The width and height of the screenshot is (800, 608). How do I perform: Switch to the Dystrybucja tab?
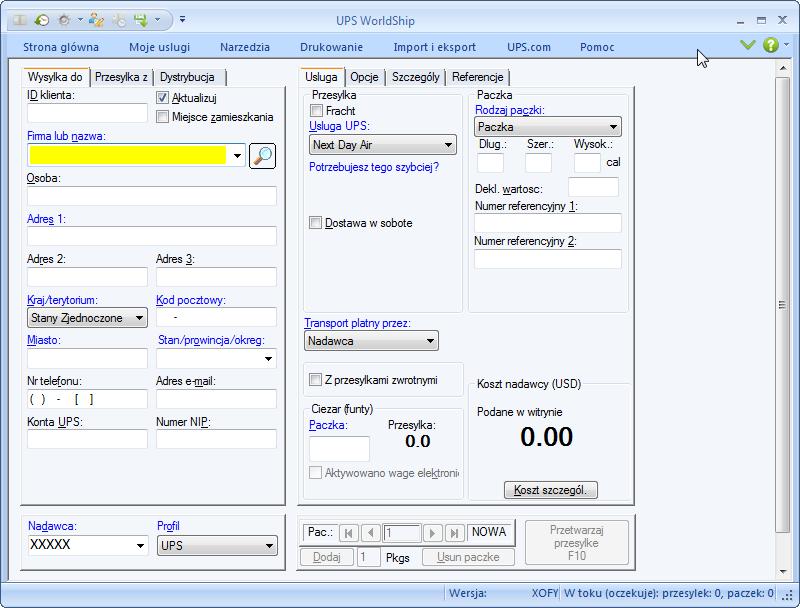tap(187, 77)
